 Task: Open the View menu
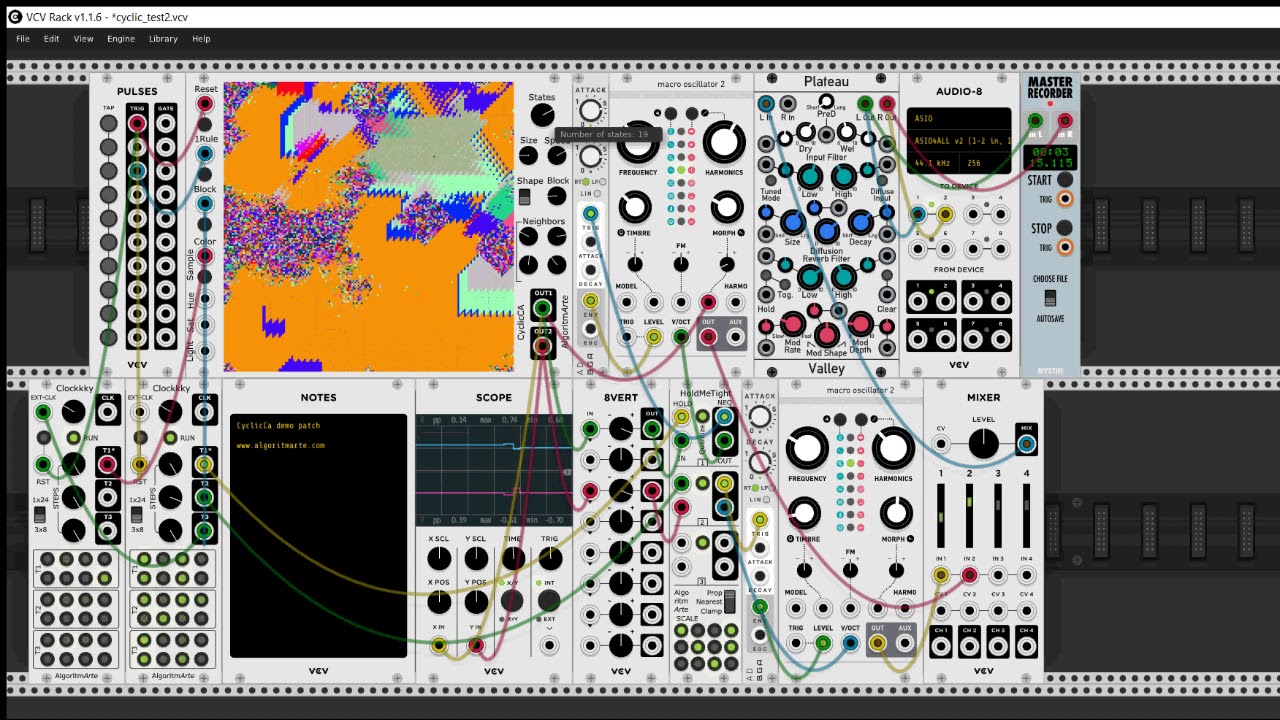[x=83, y=39]
